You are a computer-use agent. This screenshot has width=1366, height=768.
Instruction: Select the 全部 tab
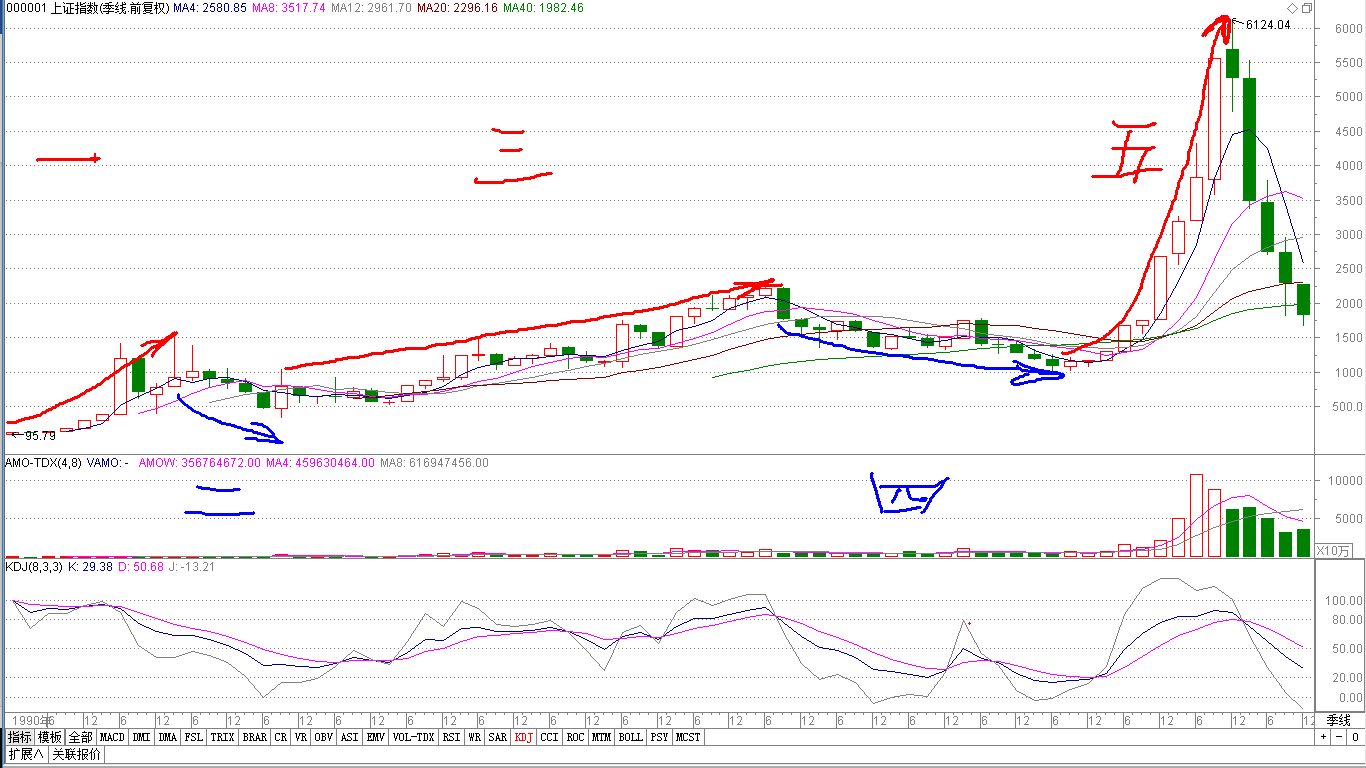(x=81, y=737)
